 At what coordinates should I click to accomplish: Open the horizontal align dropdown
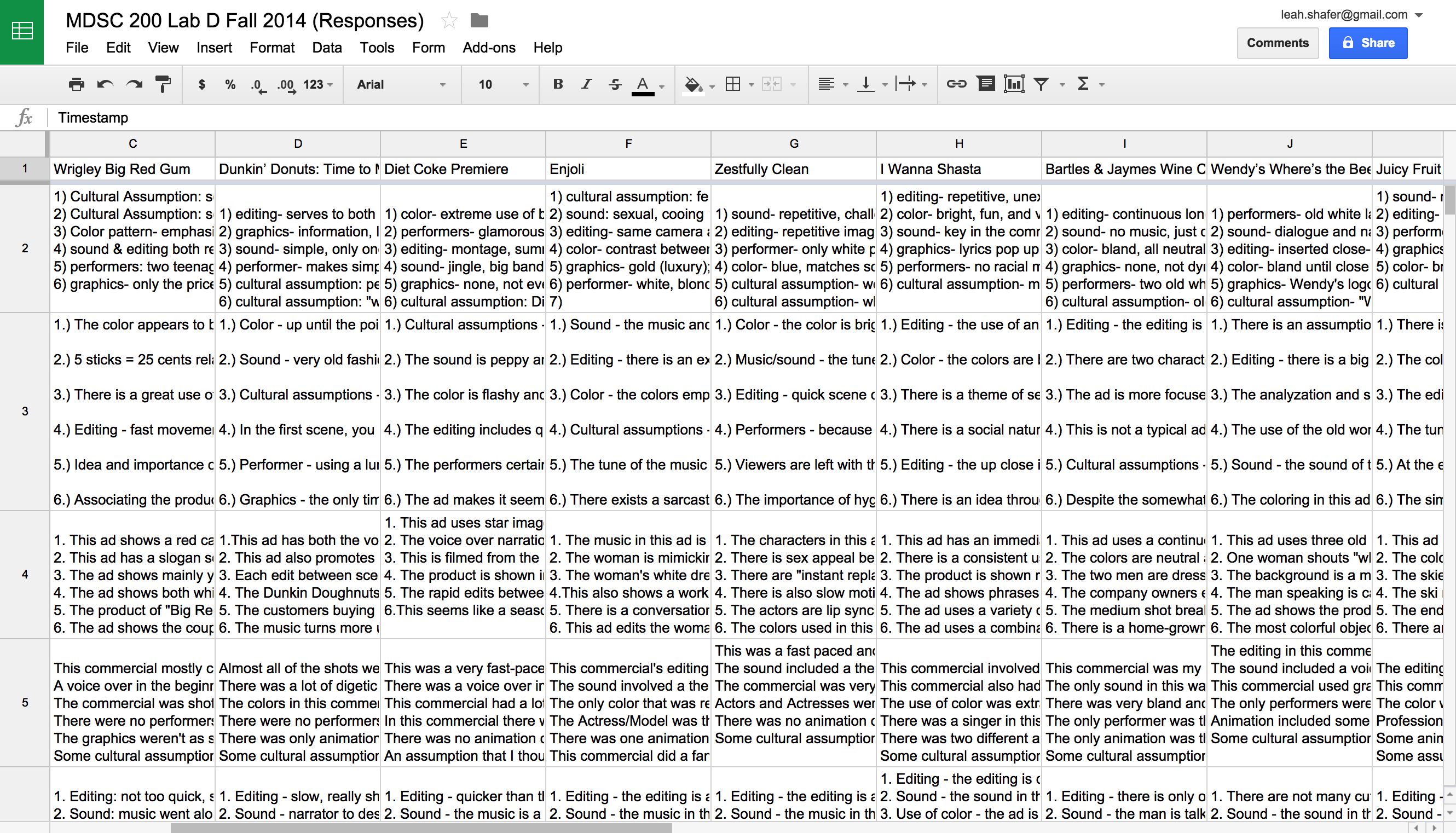(833, 85)
